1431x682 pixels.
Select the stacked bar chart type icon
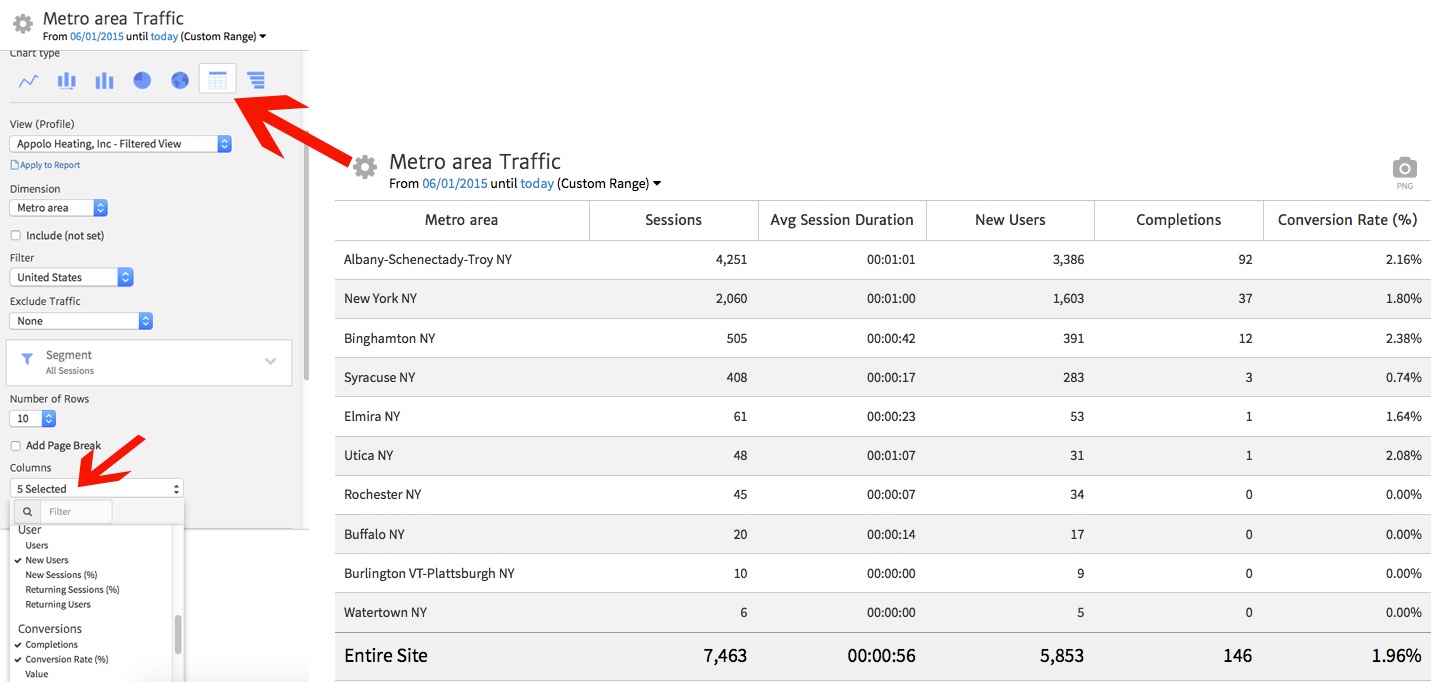pyautogui.click(x=66, y=80)
